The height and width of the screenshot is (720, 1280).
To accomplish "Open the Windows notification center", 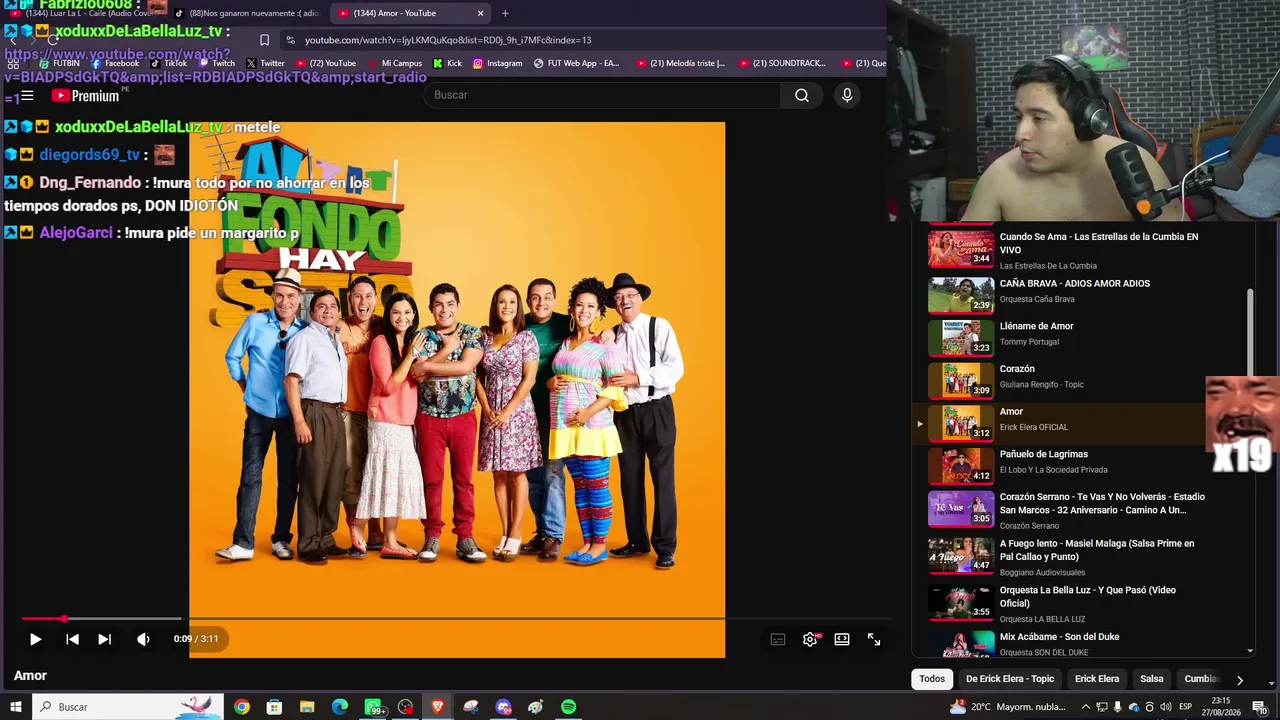I will click(x=1258, y=707).
